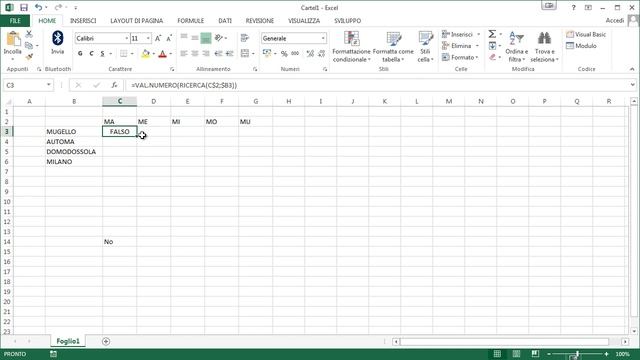Switch to FORMULE tab
This screenshot has height=360, width=640.
[x=190, y=21]
